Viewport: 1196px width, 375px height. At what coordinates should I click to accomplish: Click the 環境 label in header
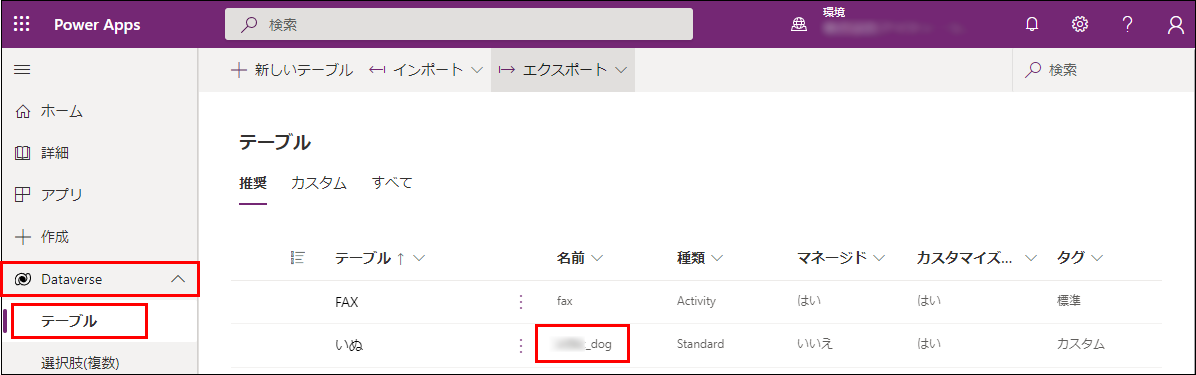833,11
